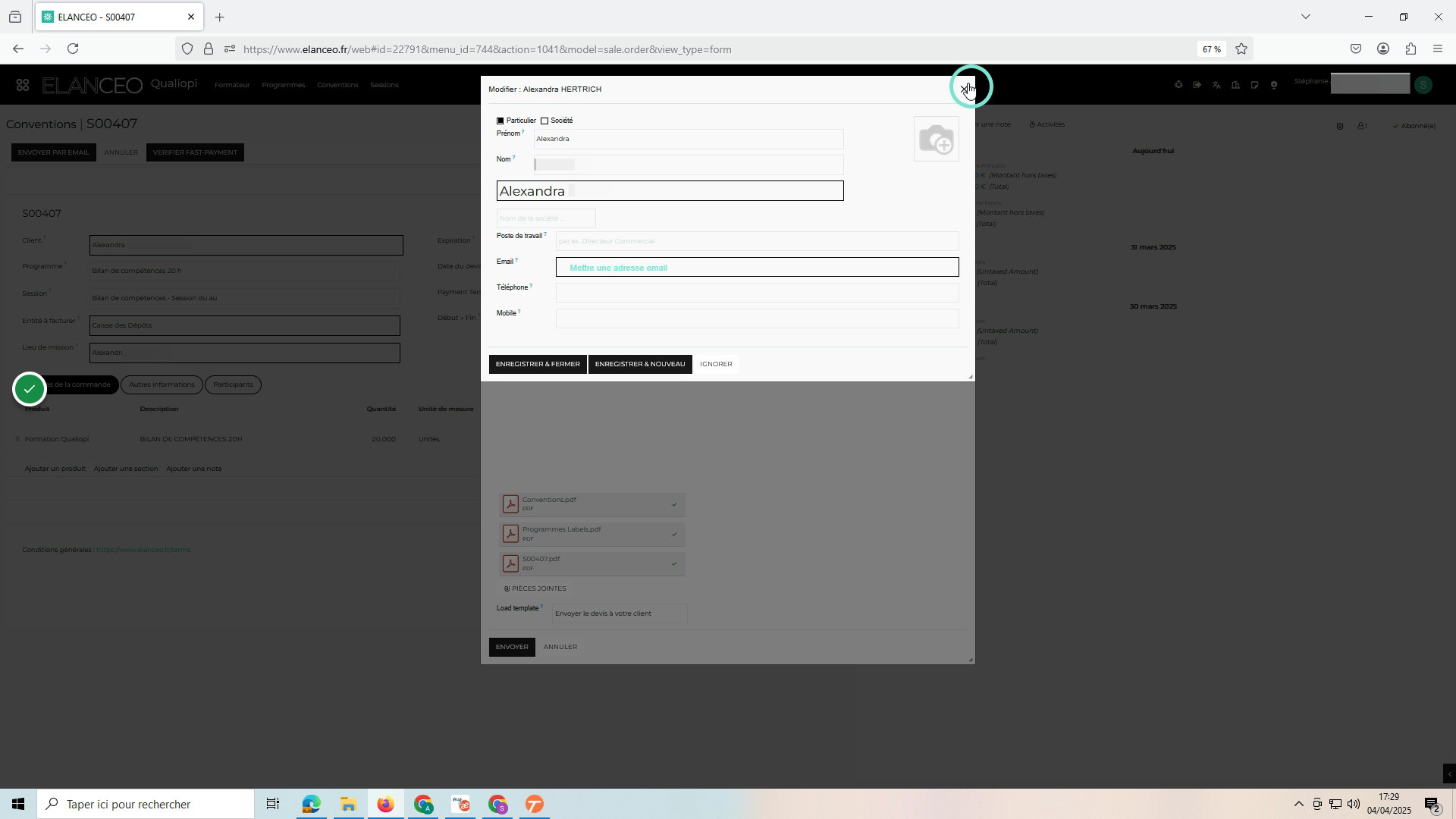Upload a contact photo with camera icon
The image size is (1456, 819).
tap(937, 140)
